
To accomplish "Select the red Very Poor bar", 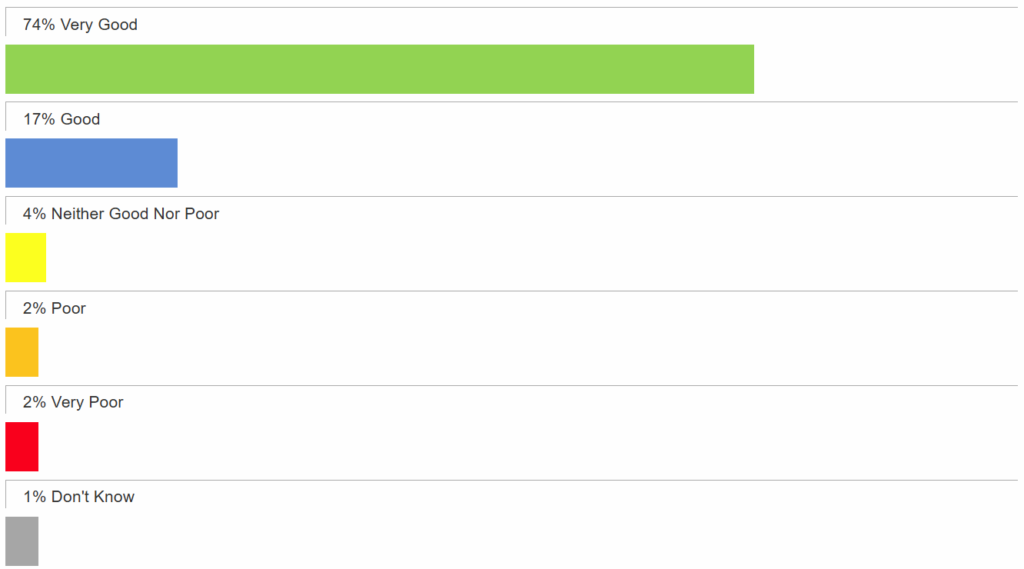I will pos(22,446).
